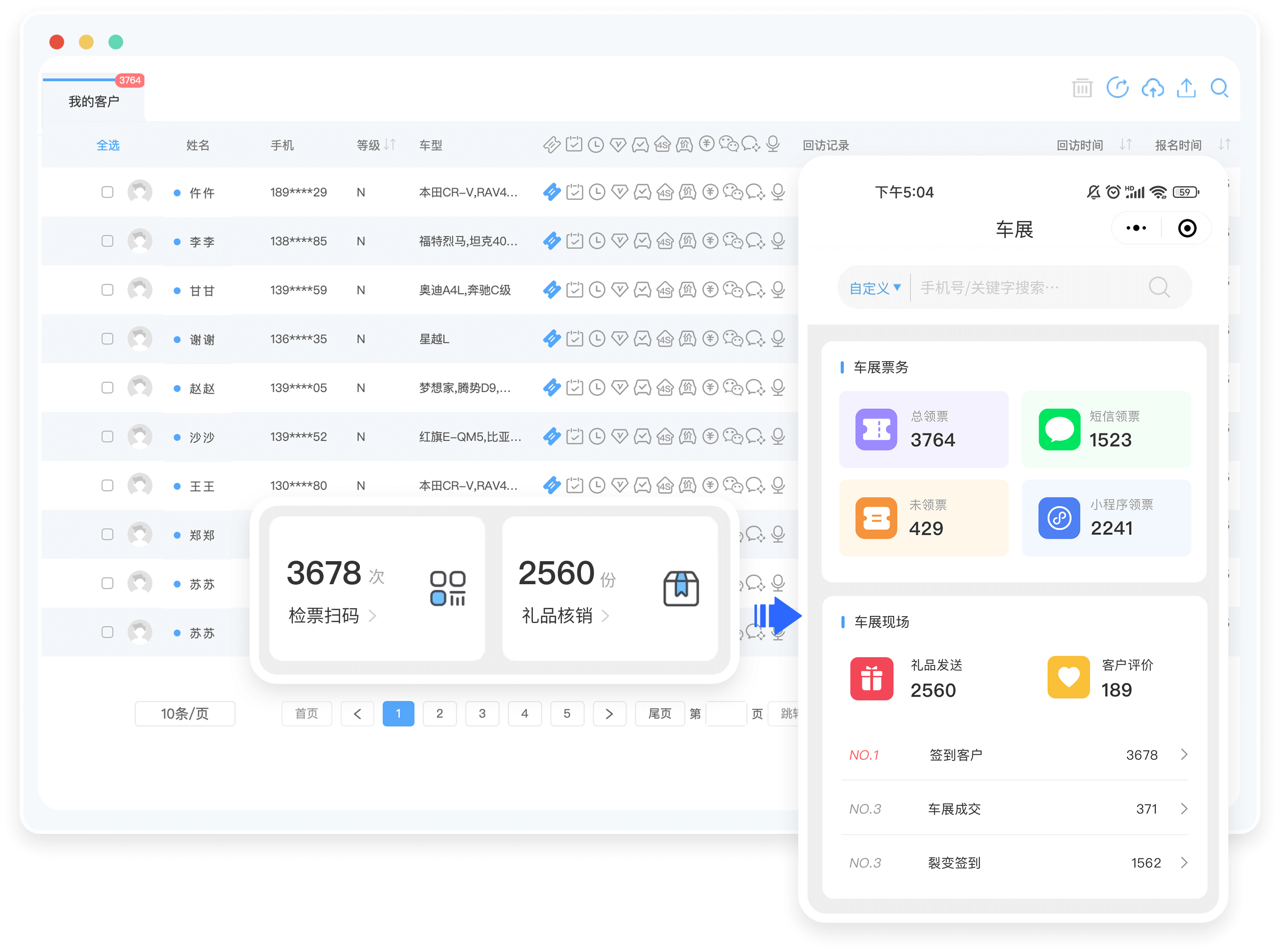Click avatar of 苏苏 in last row
The width and height of the screenshot is (1280, 952).
[139, 632]
